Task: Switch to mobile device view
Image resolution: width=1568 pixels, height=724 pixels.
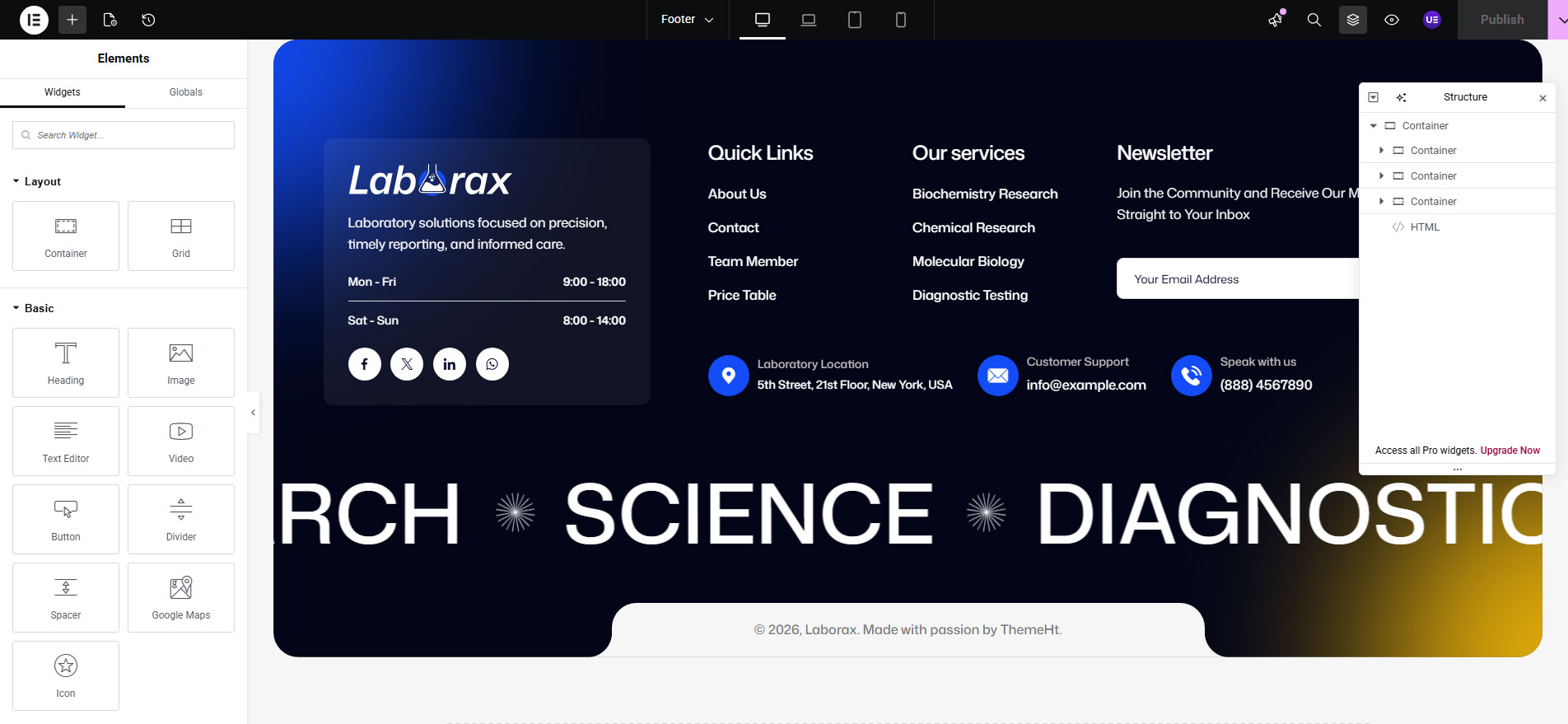Action: point(900,20)
